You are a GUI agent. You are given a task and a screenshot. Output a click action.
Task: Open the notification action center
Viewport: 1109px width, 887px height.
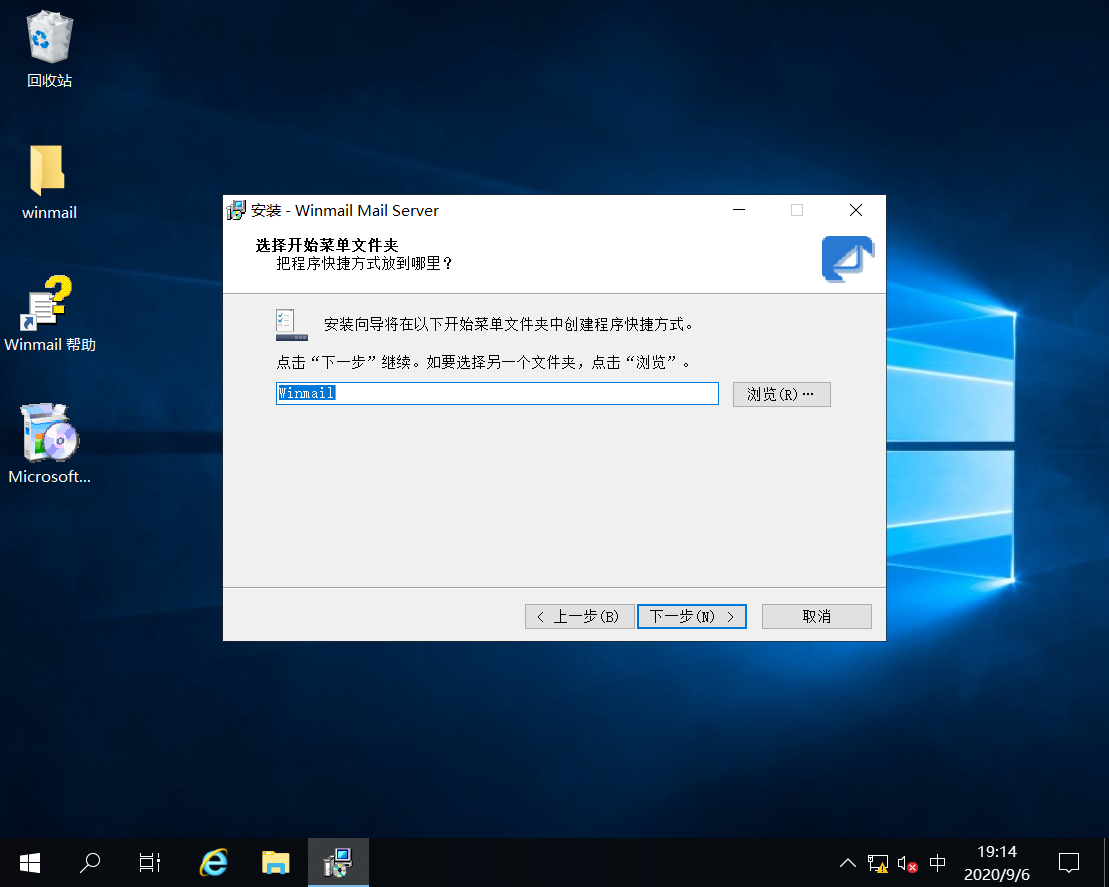pos(1069,863)
